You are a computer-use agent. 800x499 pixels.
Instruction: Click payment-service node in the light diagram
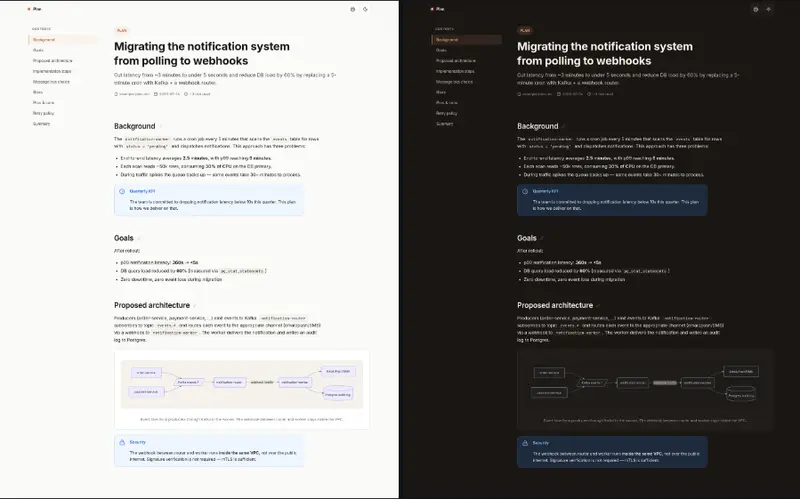[146, 392]
